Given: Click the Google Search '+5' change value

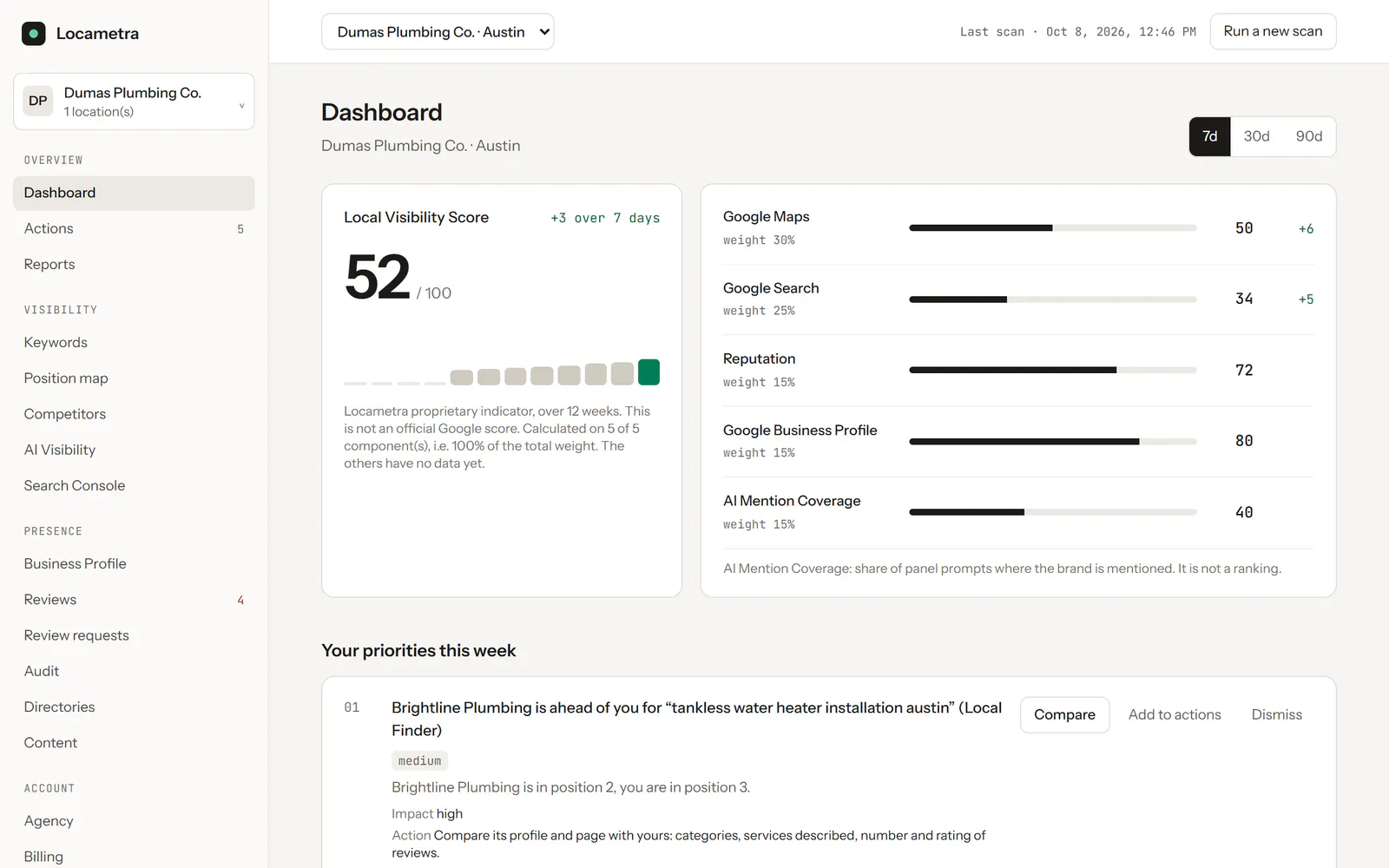Looking at the screenshot, I should (x=1306, y=299).
